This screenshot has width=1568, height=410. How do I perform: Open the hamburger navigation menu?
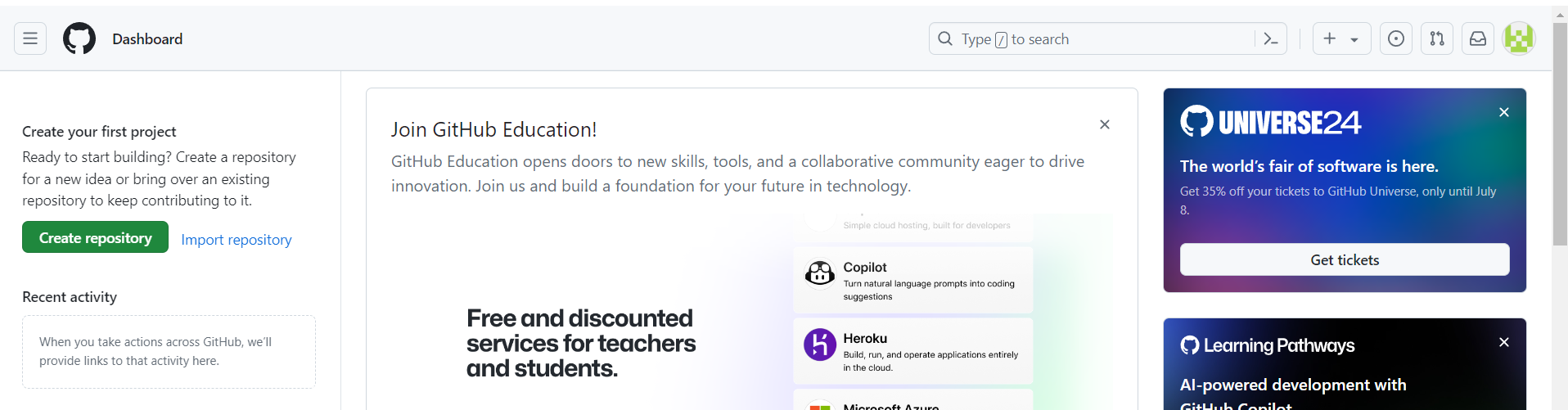30,38
